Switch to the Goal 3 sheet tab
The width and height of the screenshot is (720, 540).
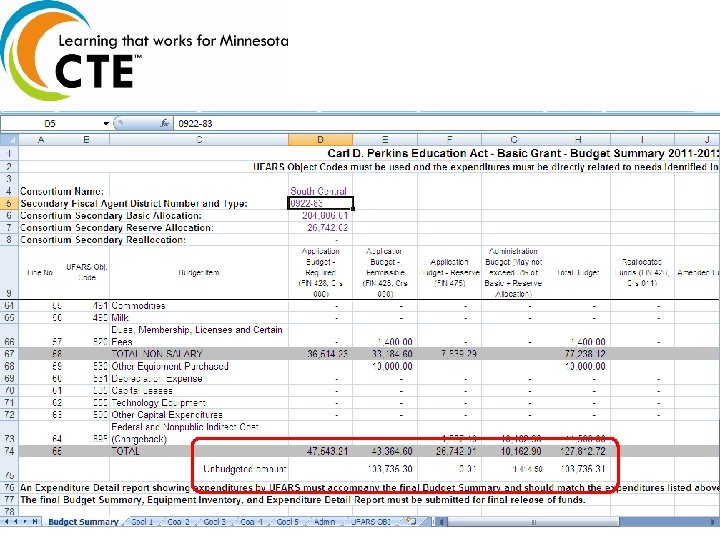coord(214,522)
